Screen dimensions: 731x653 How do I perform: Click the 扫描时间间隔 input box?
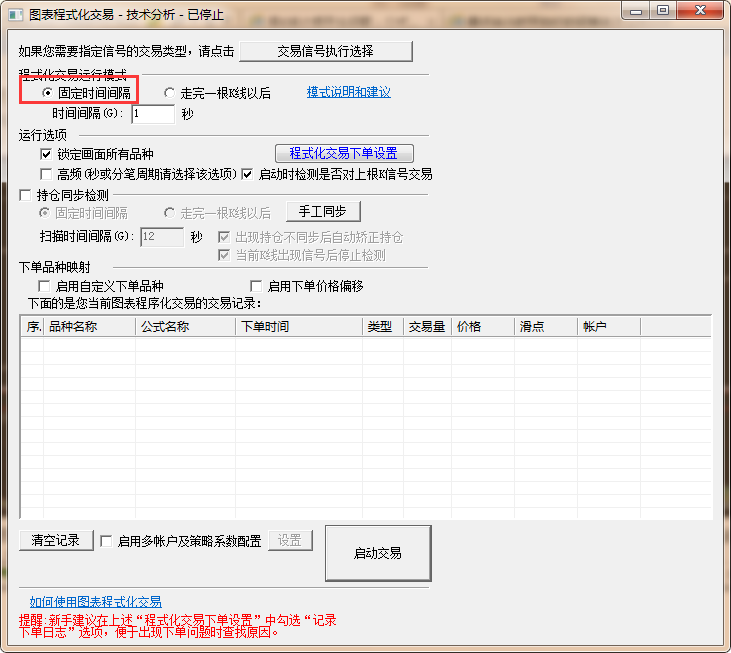pyautogui.click(x=162, y=237)
